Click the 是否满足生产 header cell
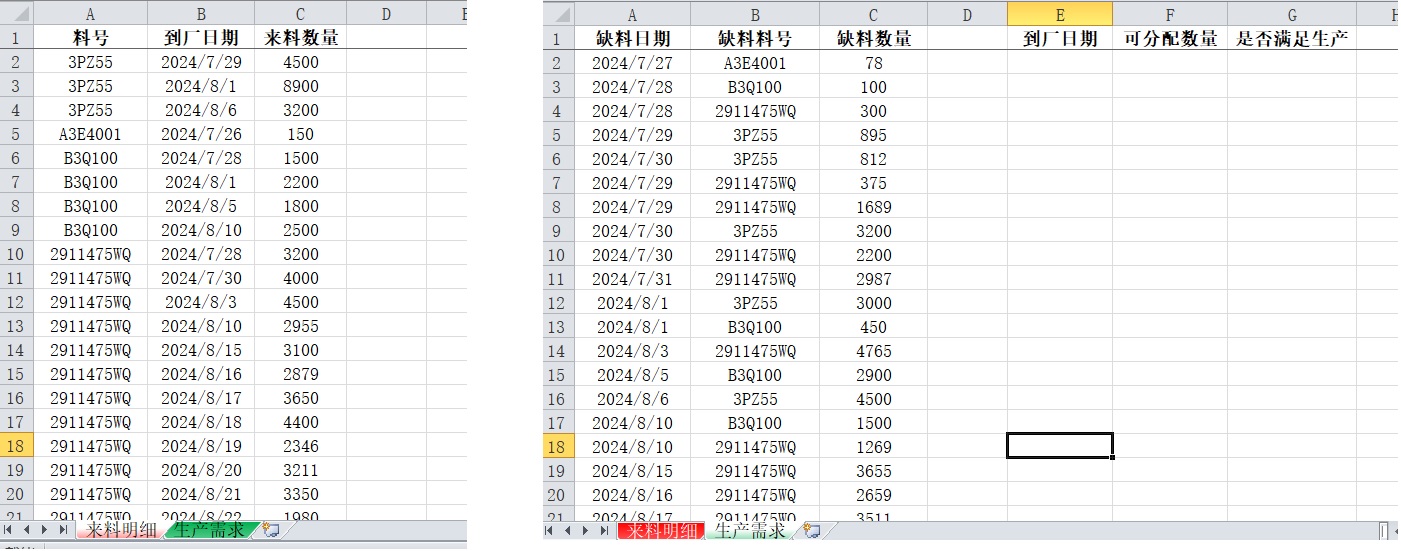The image size is (1401, 551). coord(1292,38)
